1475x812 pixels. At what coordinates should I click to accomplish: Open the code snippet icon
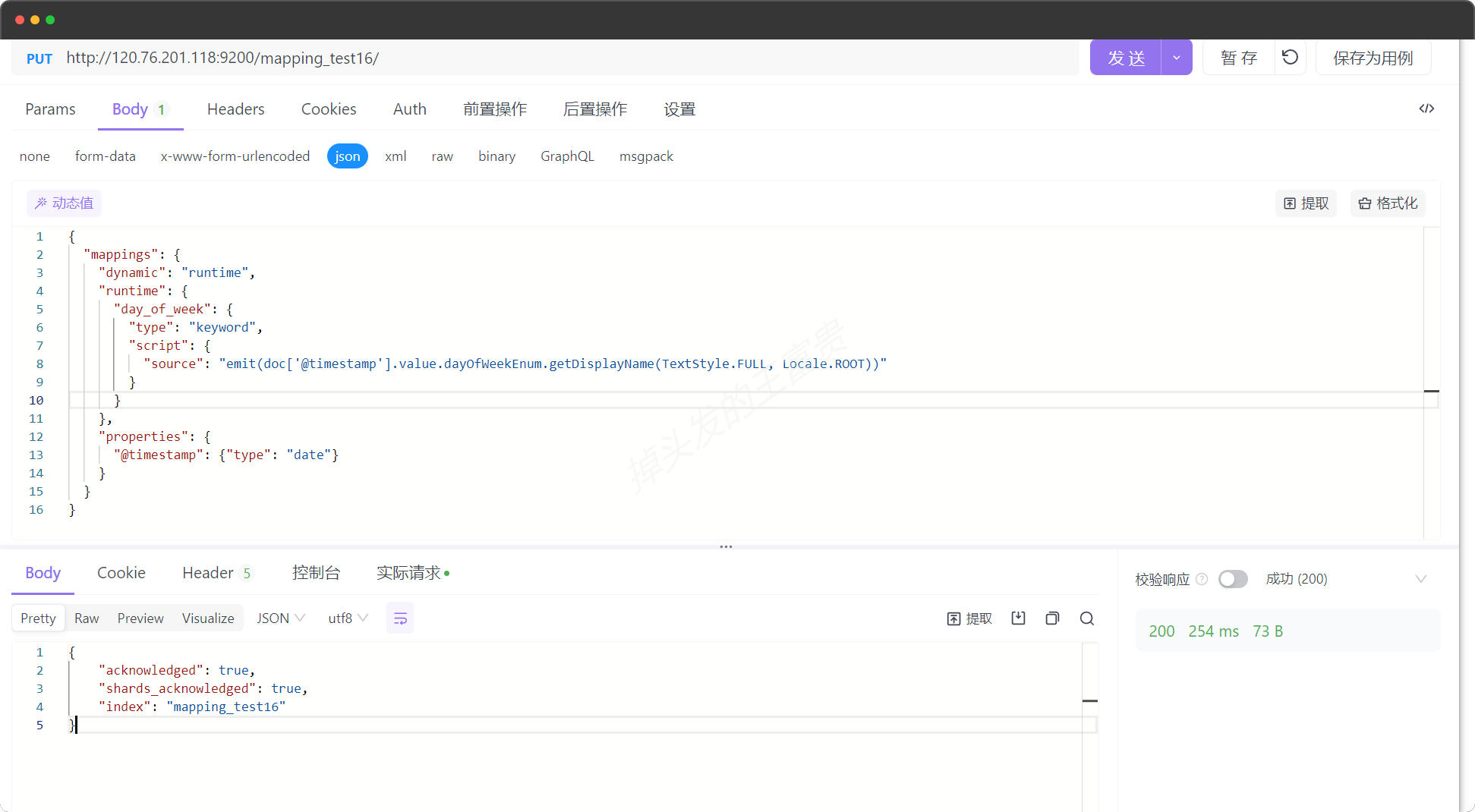point(1426,109)
